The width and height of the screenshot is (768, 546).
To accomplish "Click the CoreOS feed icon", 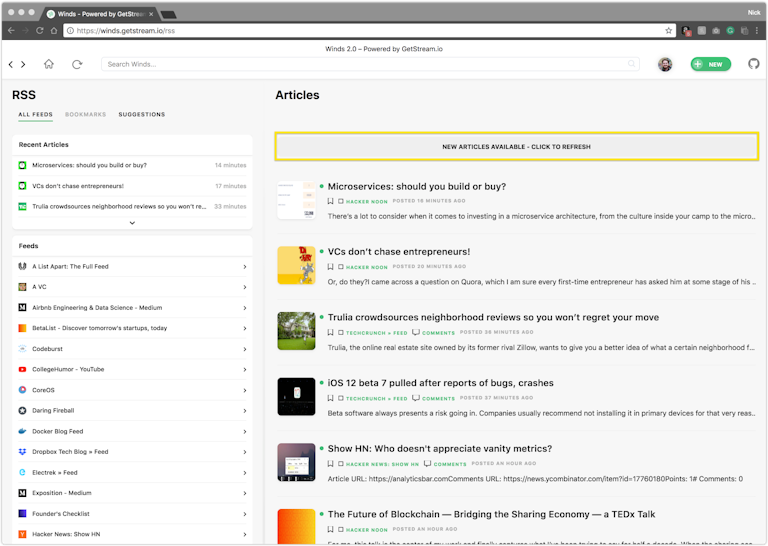I will tap(22, 390).
